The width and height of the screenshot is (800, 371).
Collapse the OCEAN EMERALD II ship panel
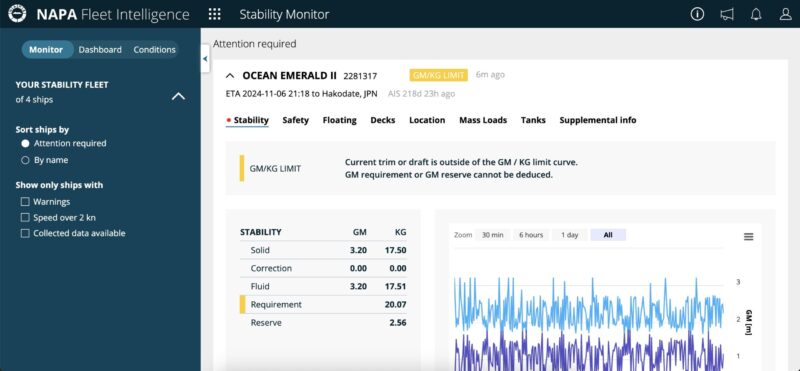point(230,76)
